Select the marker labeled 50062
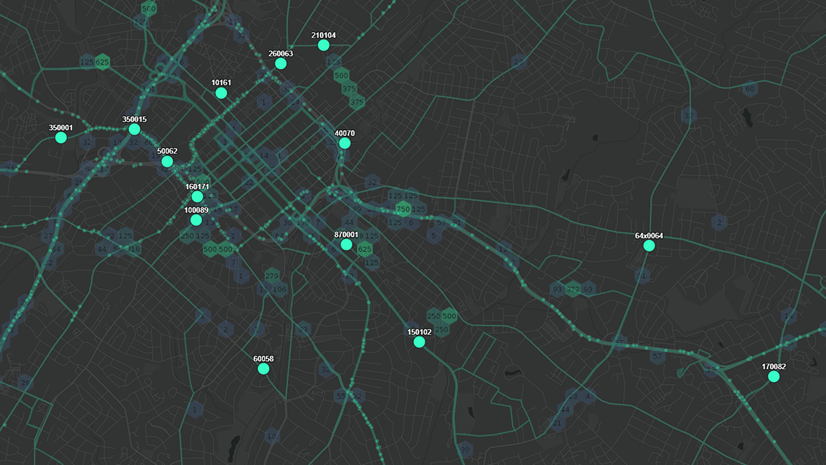The image size is (826, 465). click(167, 162)
